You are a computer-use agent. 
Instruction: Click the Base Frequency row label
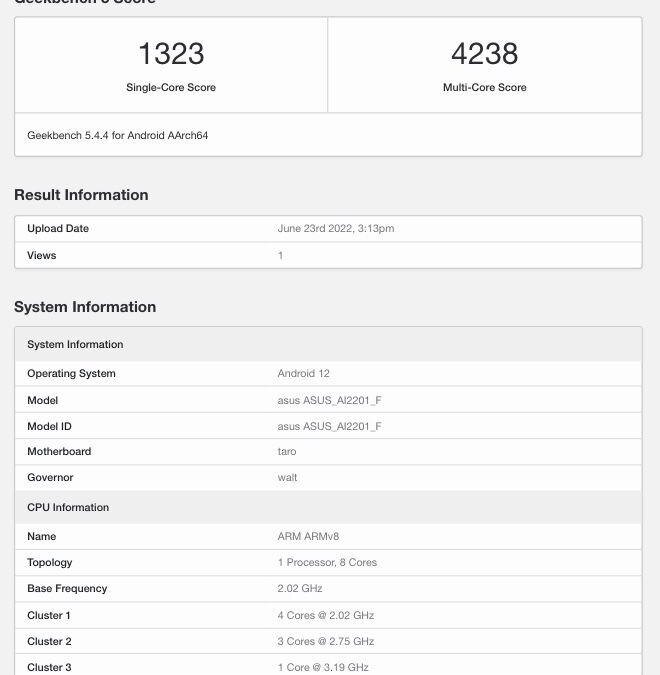(x=67, y=589)
